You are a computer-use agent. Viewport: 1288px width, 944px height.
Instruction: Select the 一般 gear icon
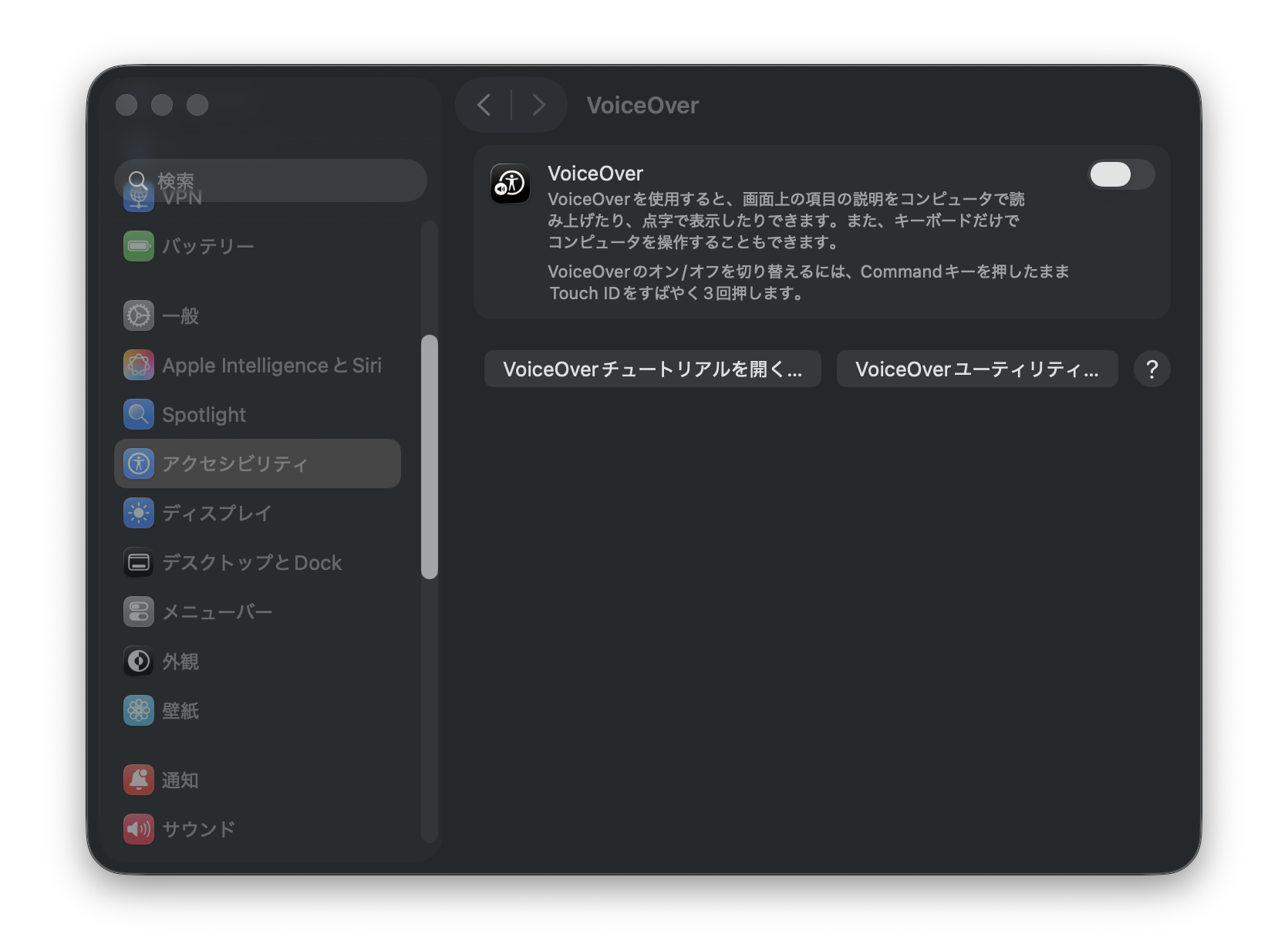click(x=139, y=315)
